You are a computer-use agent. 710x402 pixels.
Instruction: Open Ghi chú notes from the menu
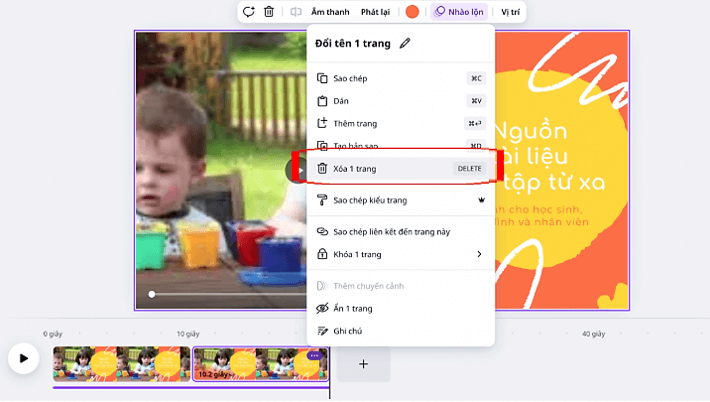401,331
